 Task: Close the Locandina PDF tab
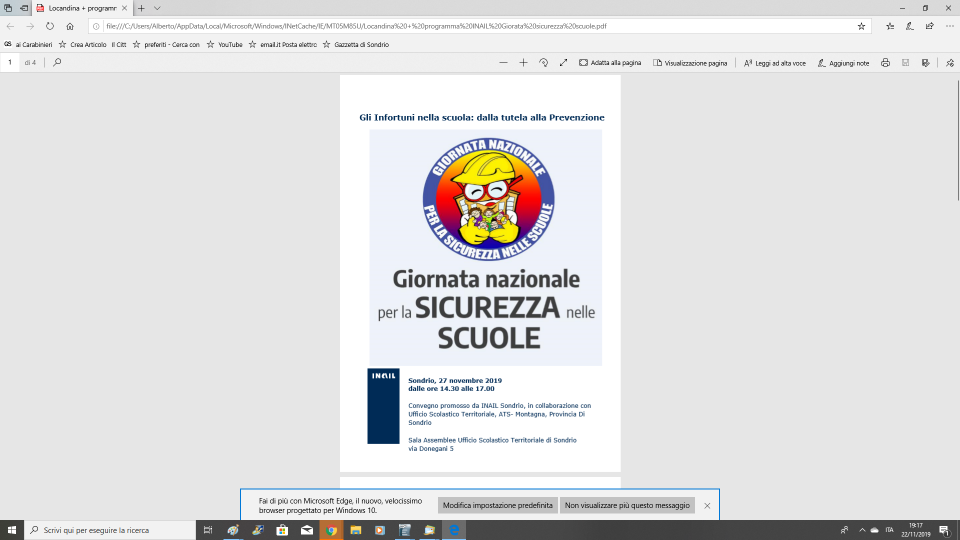124,8
